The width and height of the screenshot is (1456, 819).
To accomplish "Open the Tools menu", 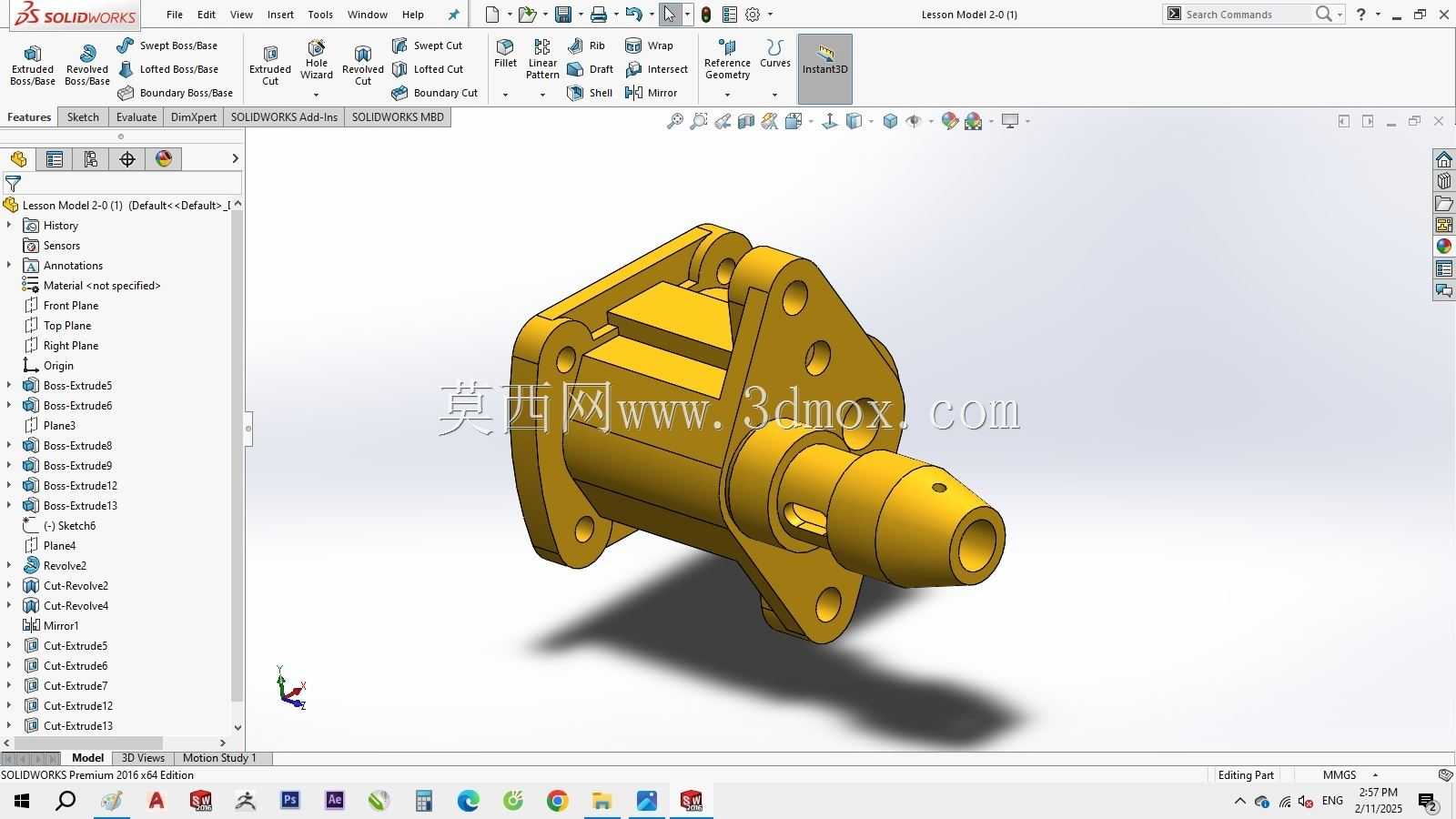I will pyautogui.click(x=320, y=15).
